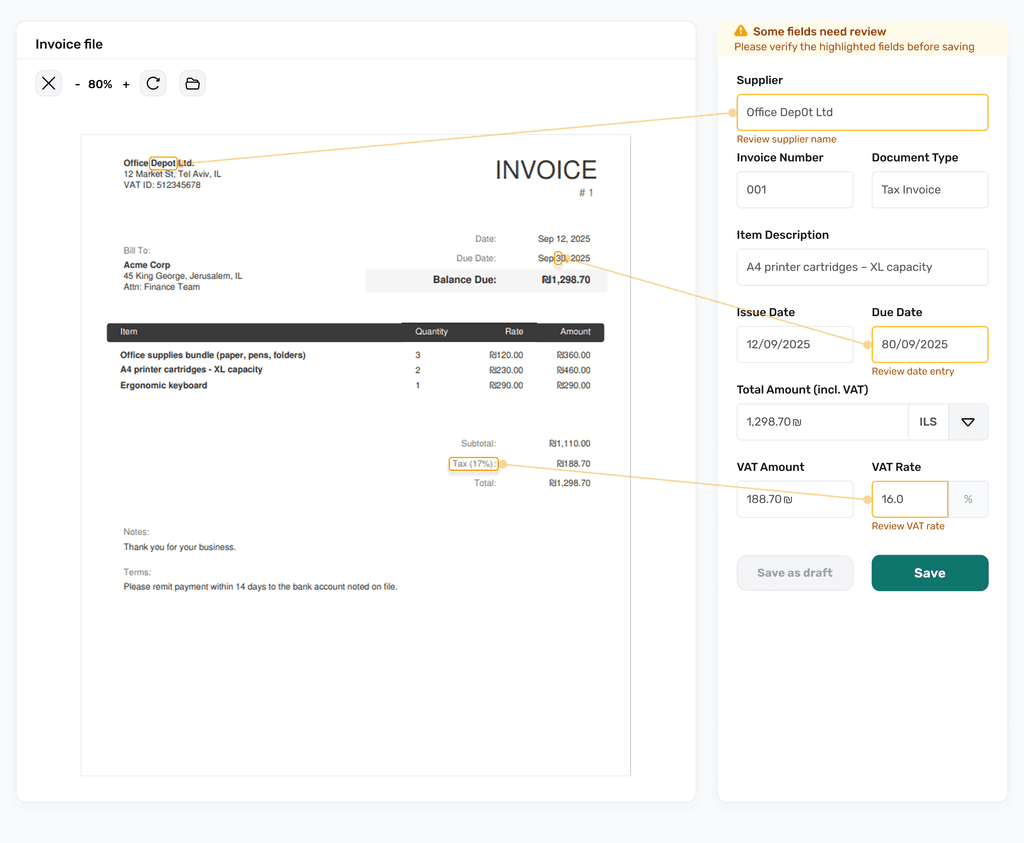Click the flagged Due Date field 80/09/2025
The width and height of the screenshot is (1024, 843).
[929, 344]
